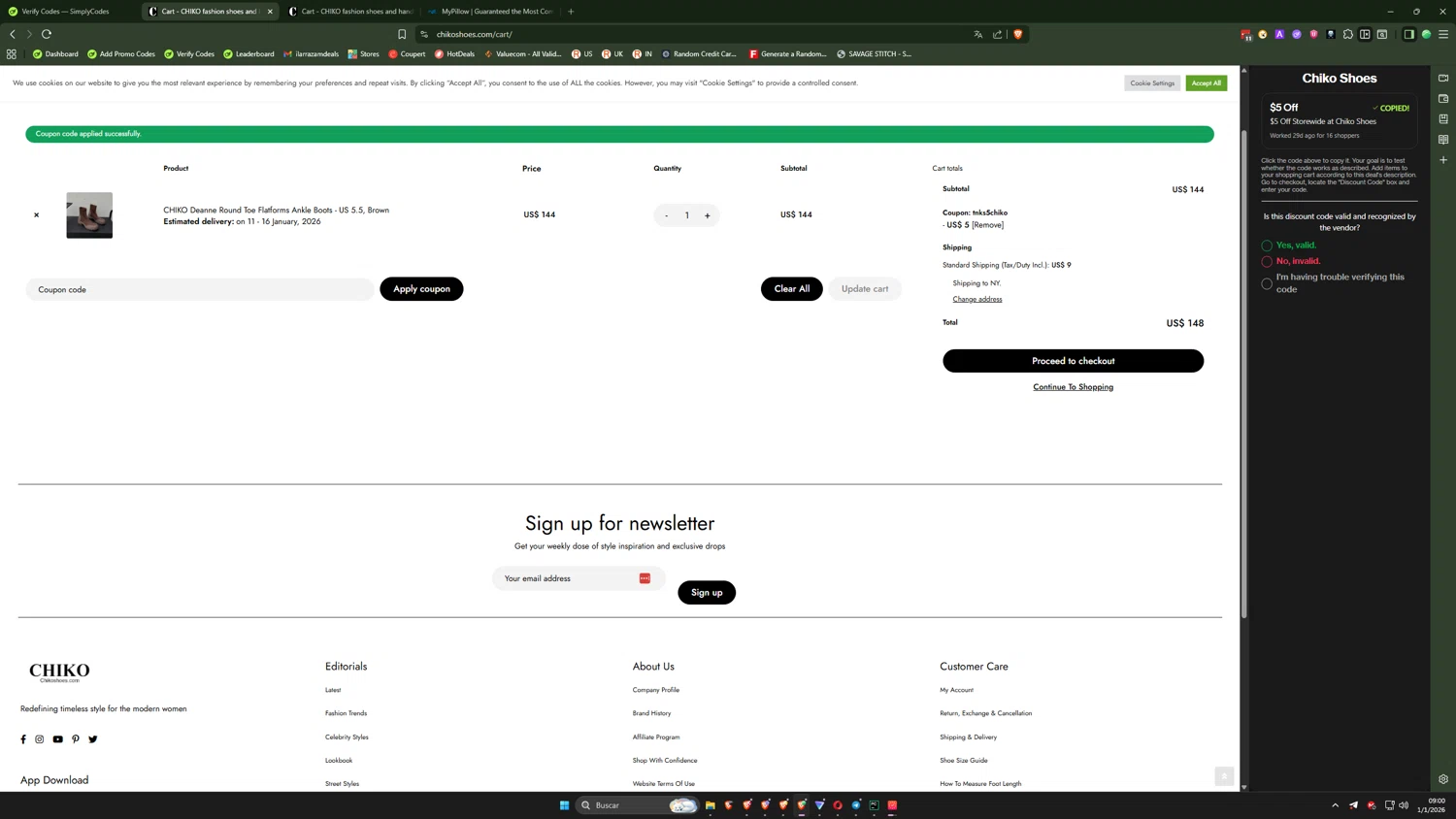The width and height of the screenshot is (1456, 819).
Task: Open CHIKO Instagram social icon
Action: point(40,739)
